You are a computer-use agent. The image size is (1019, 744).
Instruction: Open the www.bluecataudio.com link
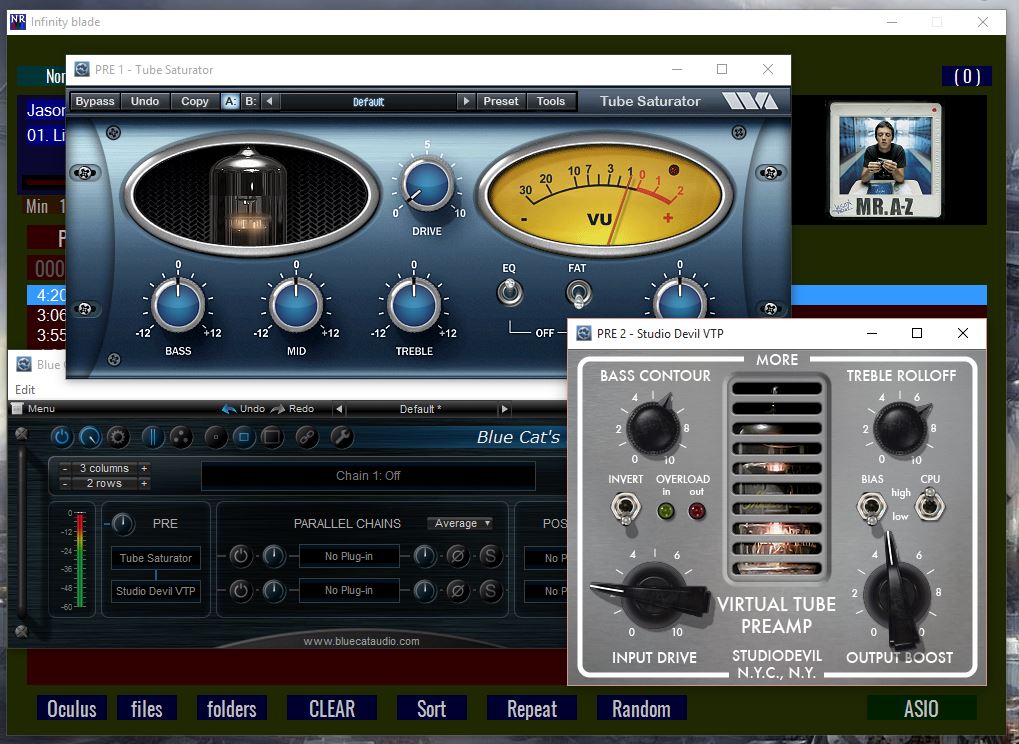pos(361,641)
